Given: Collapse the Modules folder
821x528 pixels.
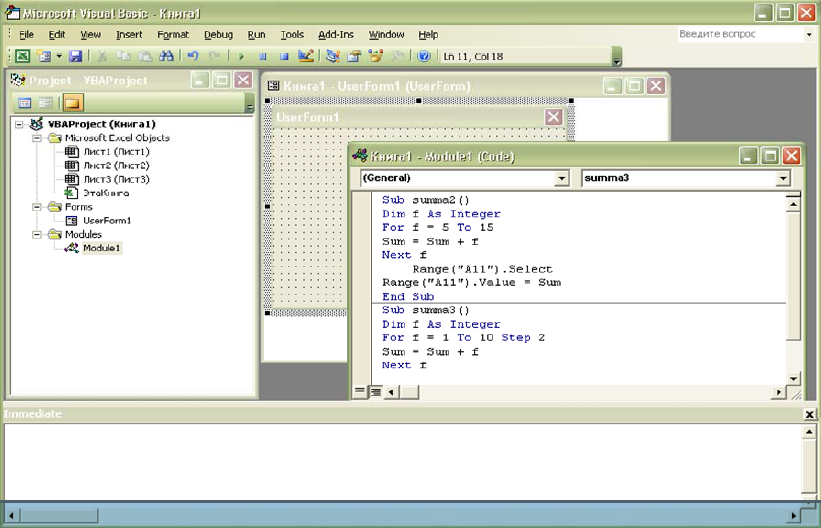Looking at the screenshot, I should point(37,235).
